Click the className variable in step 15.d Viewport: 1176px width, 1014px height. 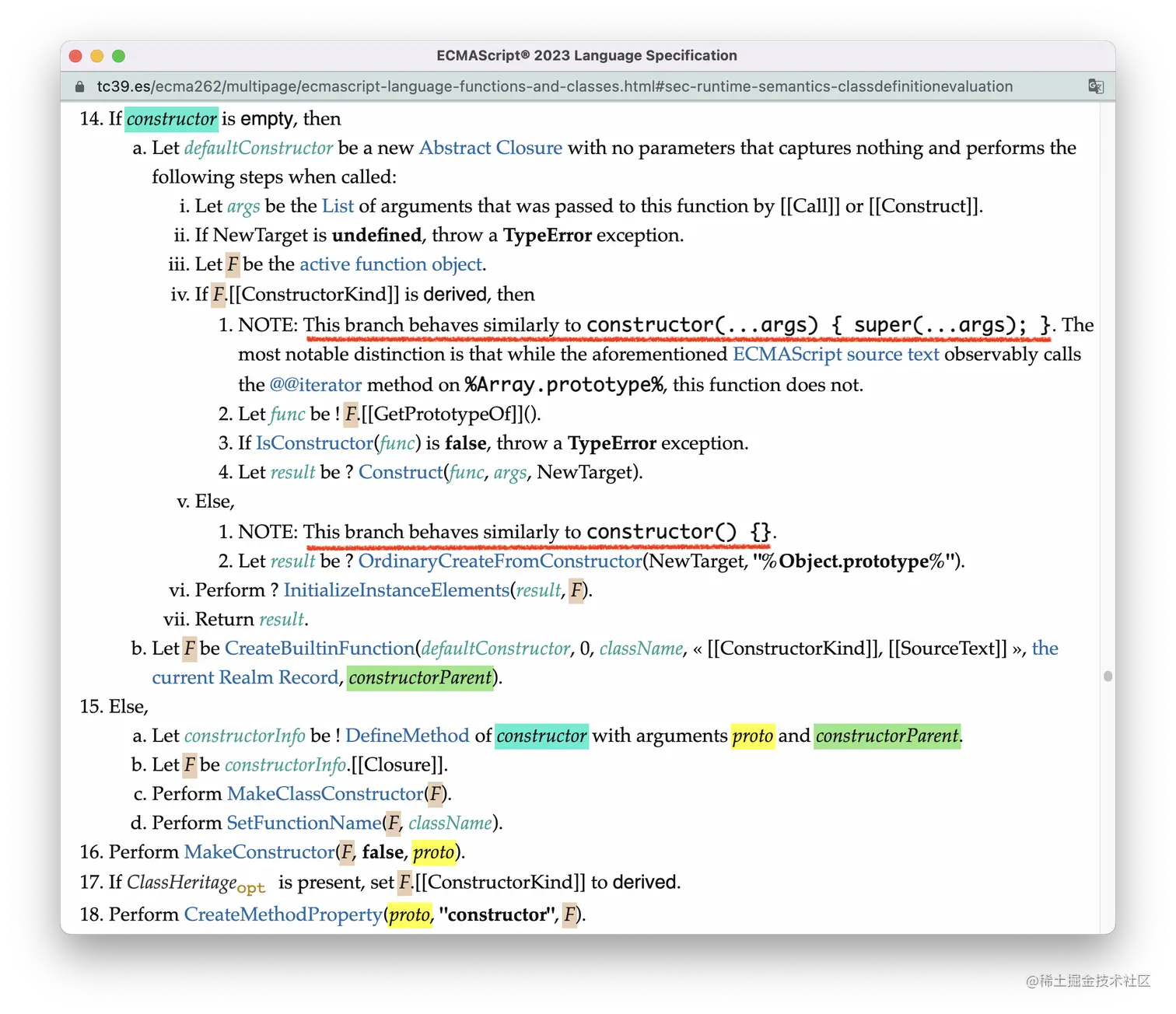point(450,823)
